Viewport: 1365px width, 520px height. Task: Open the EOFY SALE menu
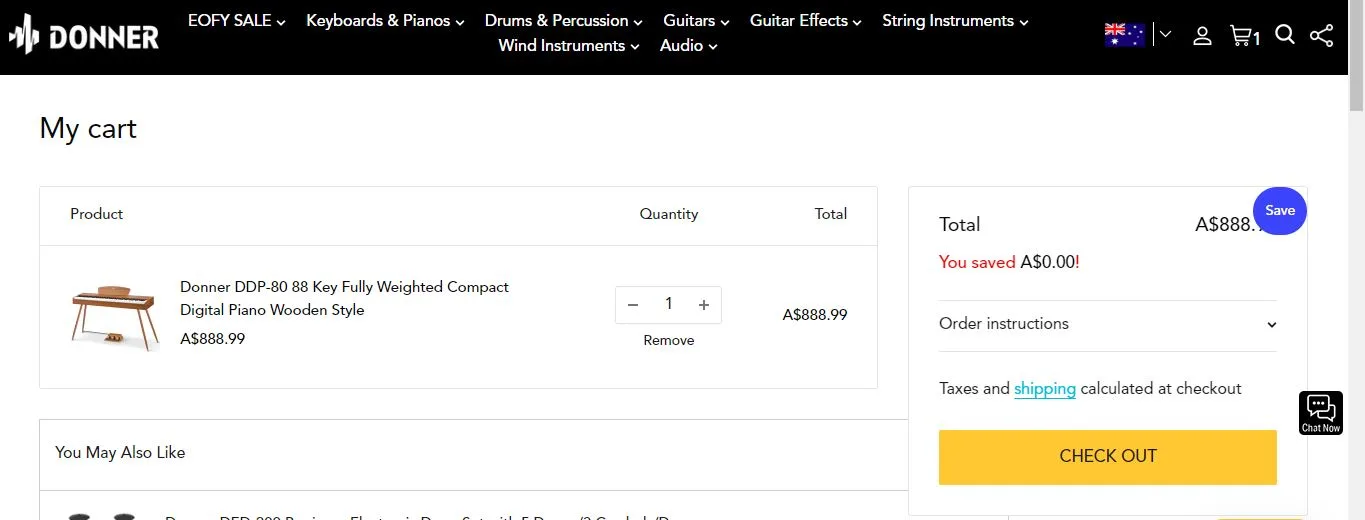(237, 21)
